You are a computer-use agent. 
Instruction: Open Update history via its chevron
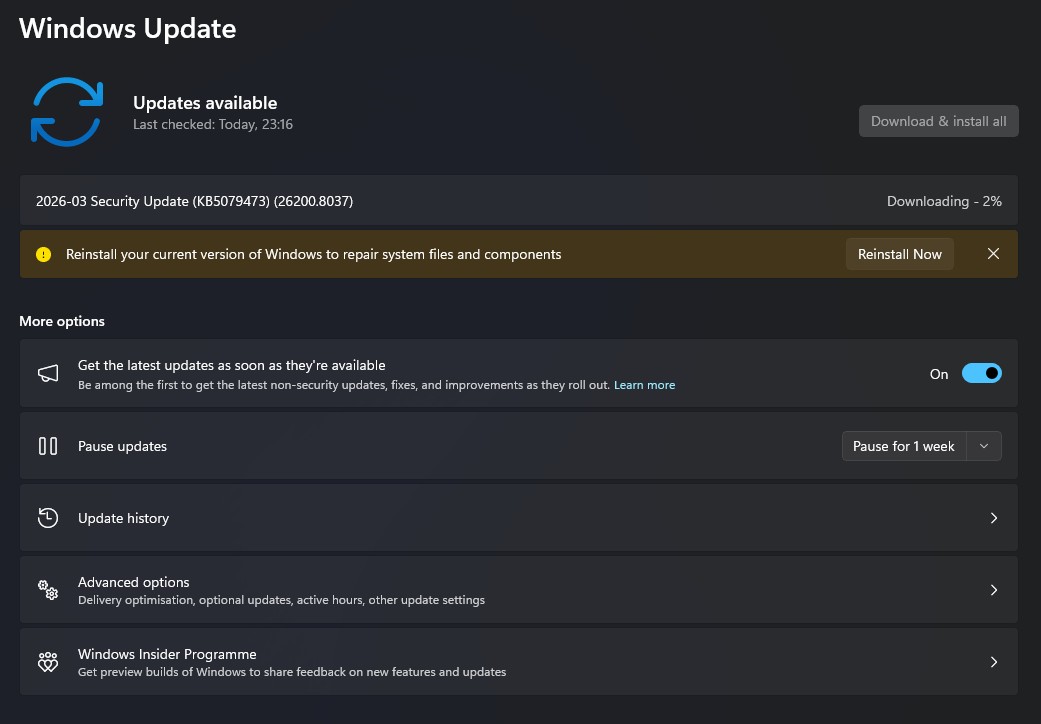pos(994,518)
